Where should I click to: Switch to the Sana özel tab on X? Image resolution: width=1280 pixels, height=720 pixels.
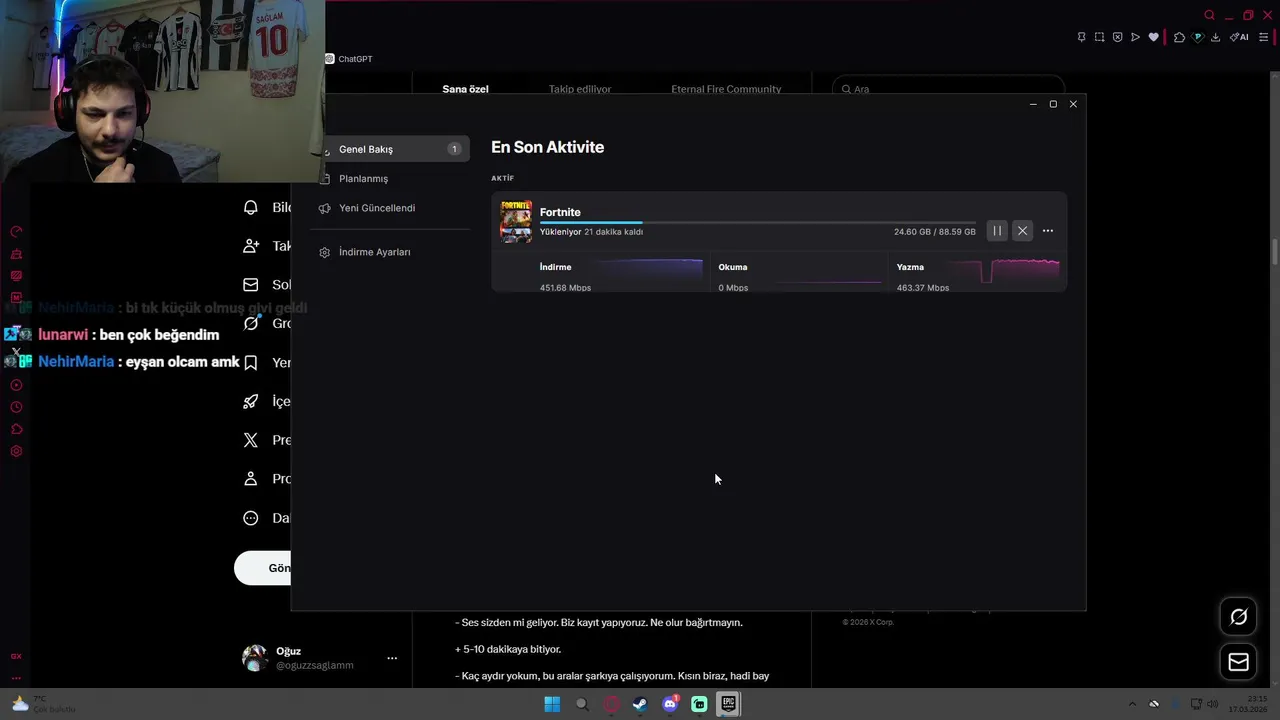(465, 89)
